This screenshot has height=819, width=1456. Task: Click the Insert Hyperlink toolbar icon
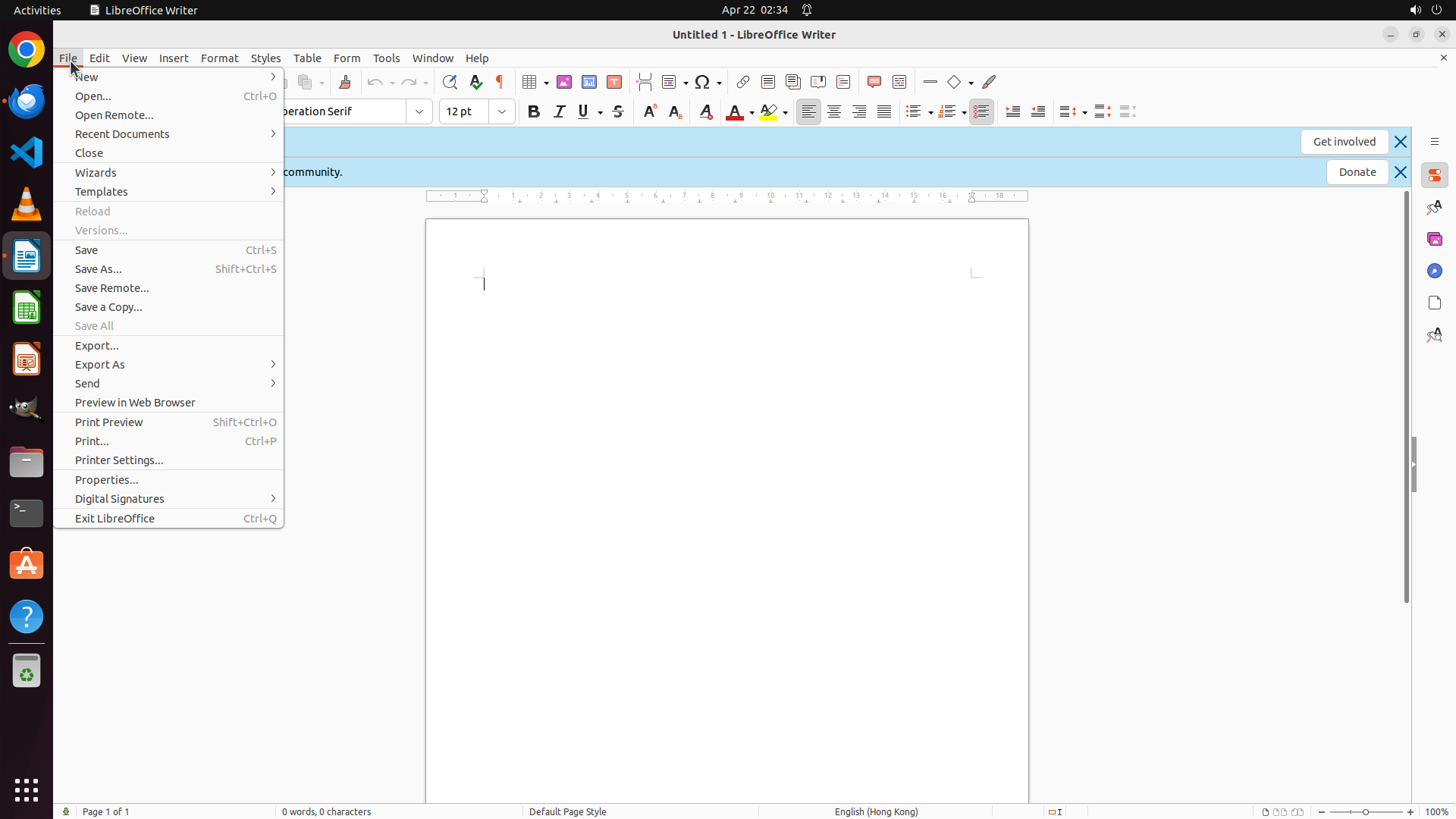click(743, 82)
